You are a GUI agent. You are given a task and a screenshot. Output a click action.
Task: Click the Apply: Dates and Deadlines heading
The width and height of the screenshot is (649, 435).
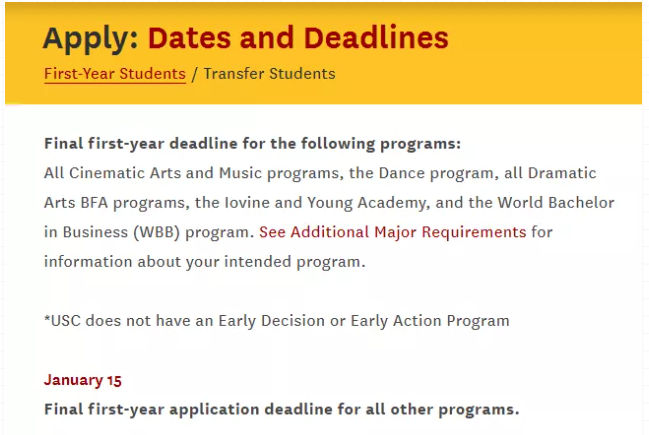(245, 38)
